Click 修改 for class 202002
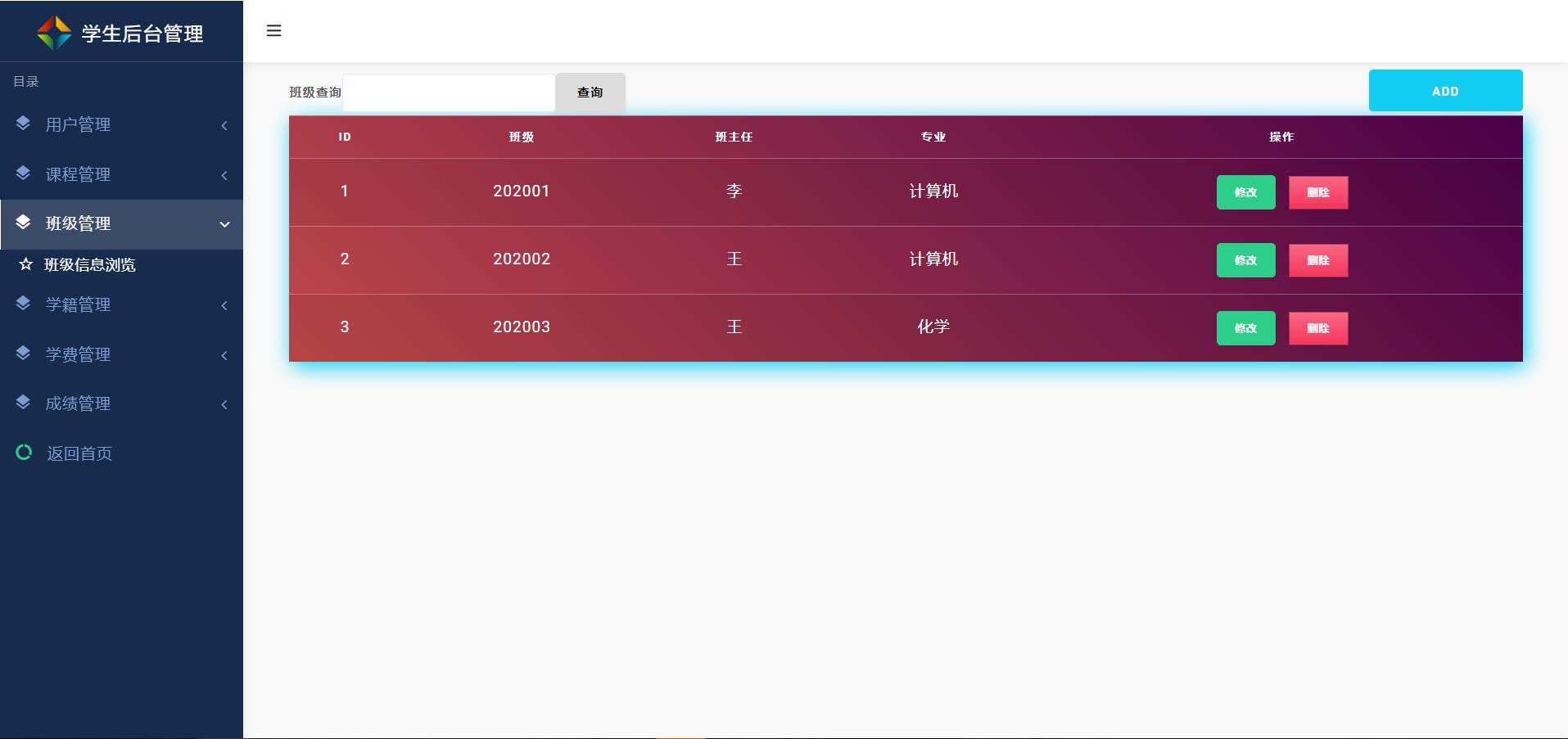Viewport: 1568px width, 739px height. 1245,260
